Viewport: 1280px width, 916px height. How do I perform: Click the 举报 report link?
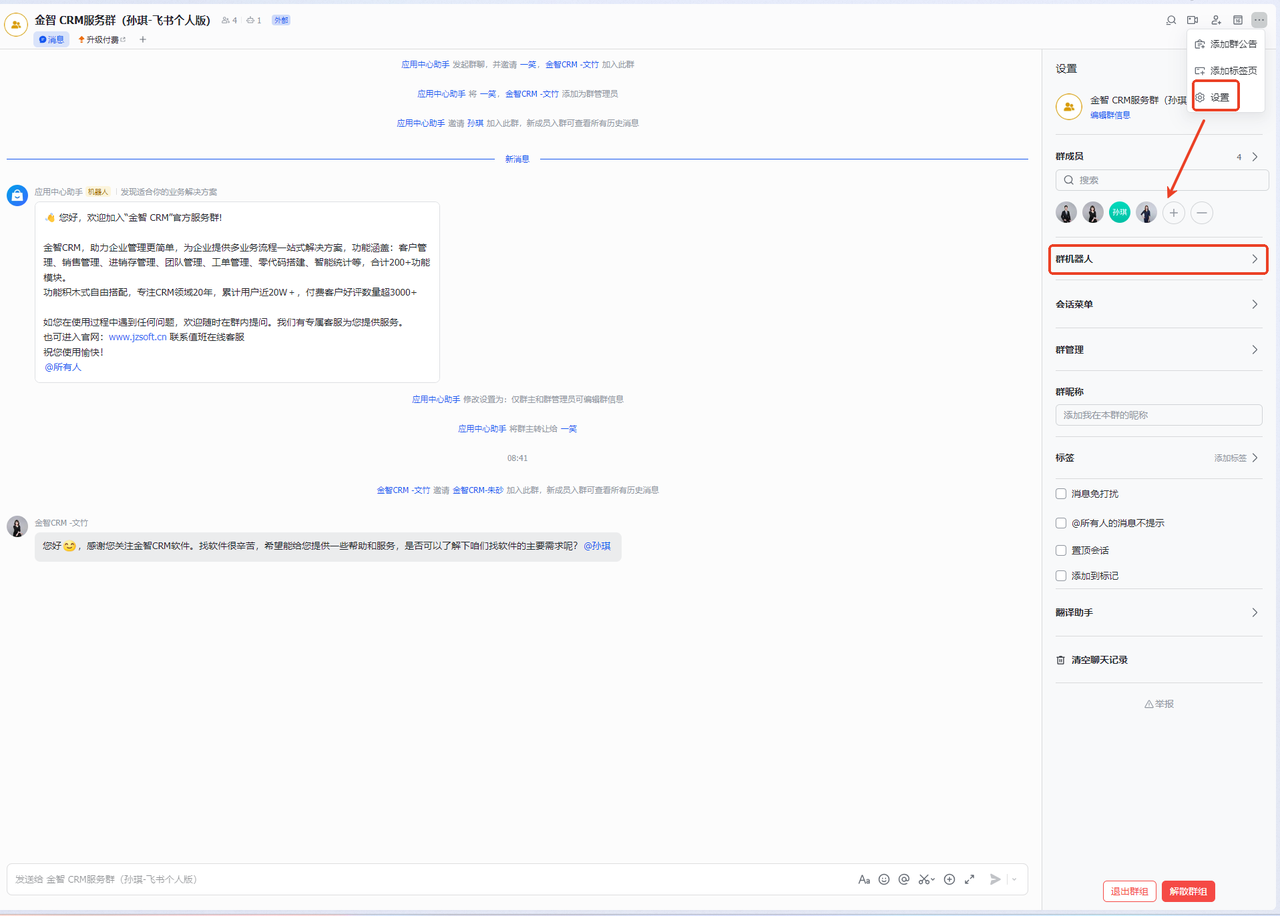click(x=1159, y=704)
